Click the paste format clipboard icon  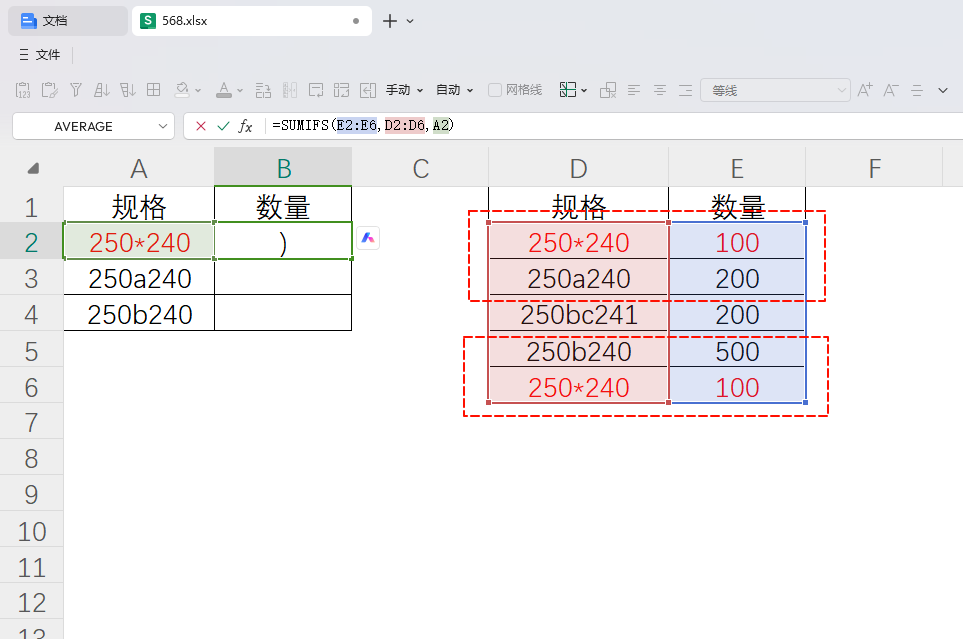point(49,90)
